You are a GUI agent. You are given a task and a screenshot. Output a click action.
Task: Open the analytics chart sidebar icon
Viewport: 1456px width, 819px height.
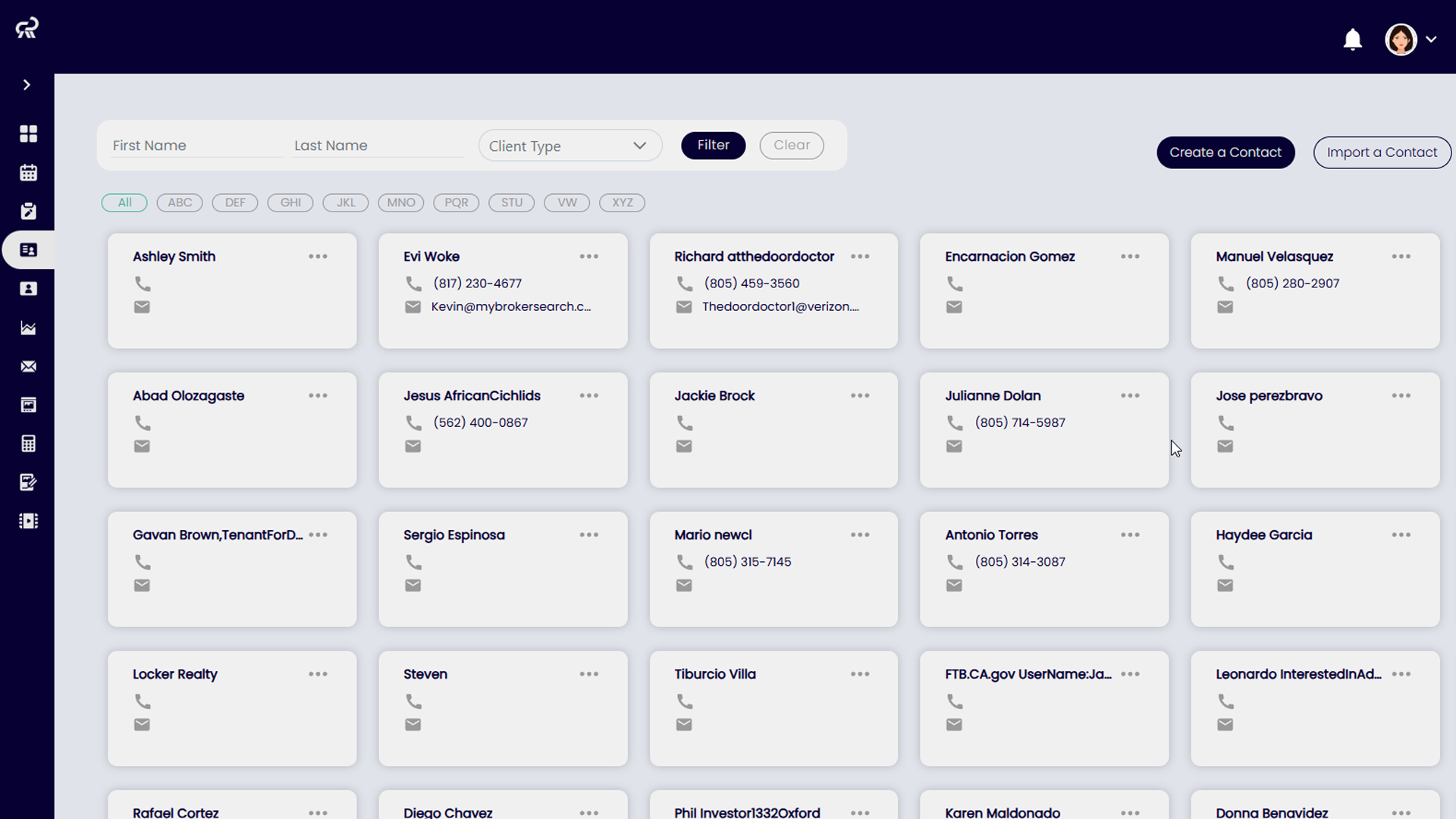pos(28,328)
